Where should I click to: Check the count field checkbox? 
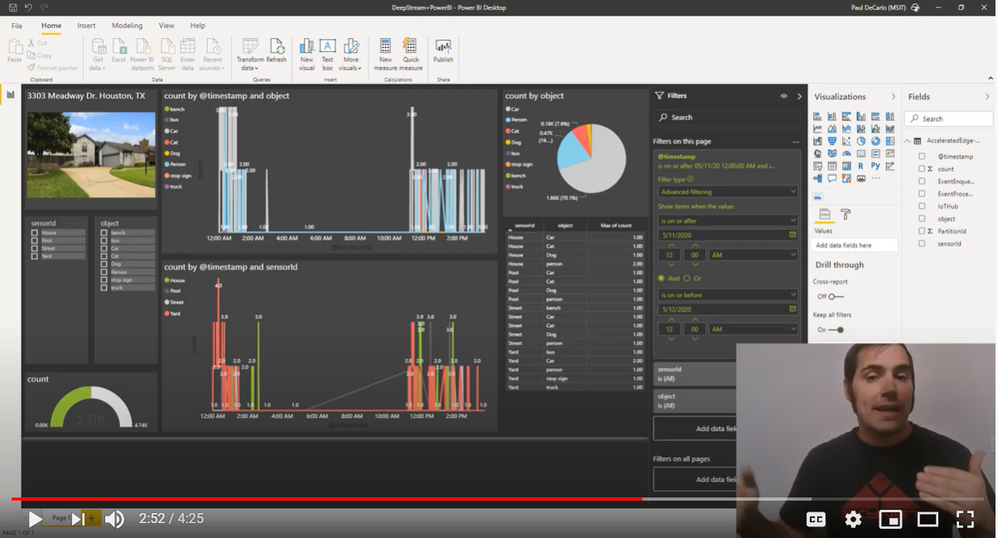[922, 169]
